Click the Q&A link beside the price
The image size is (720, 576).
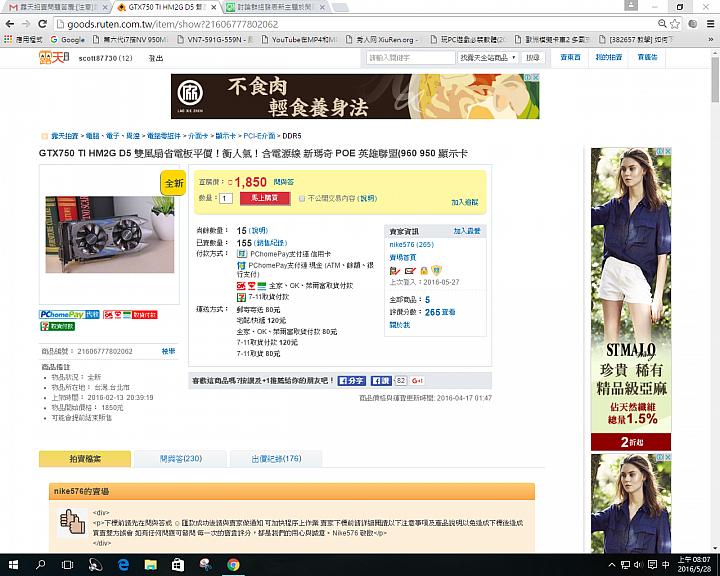click(284, 182)
